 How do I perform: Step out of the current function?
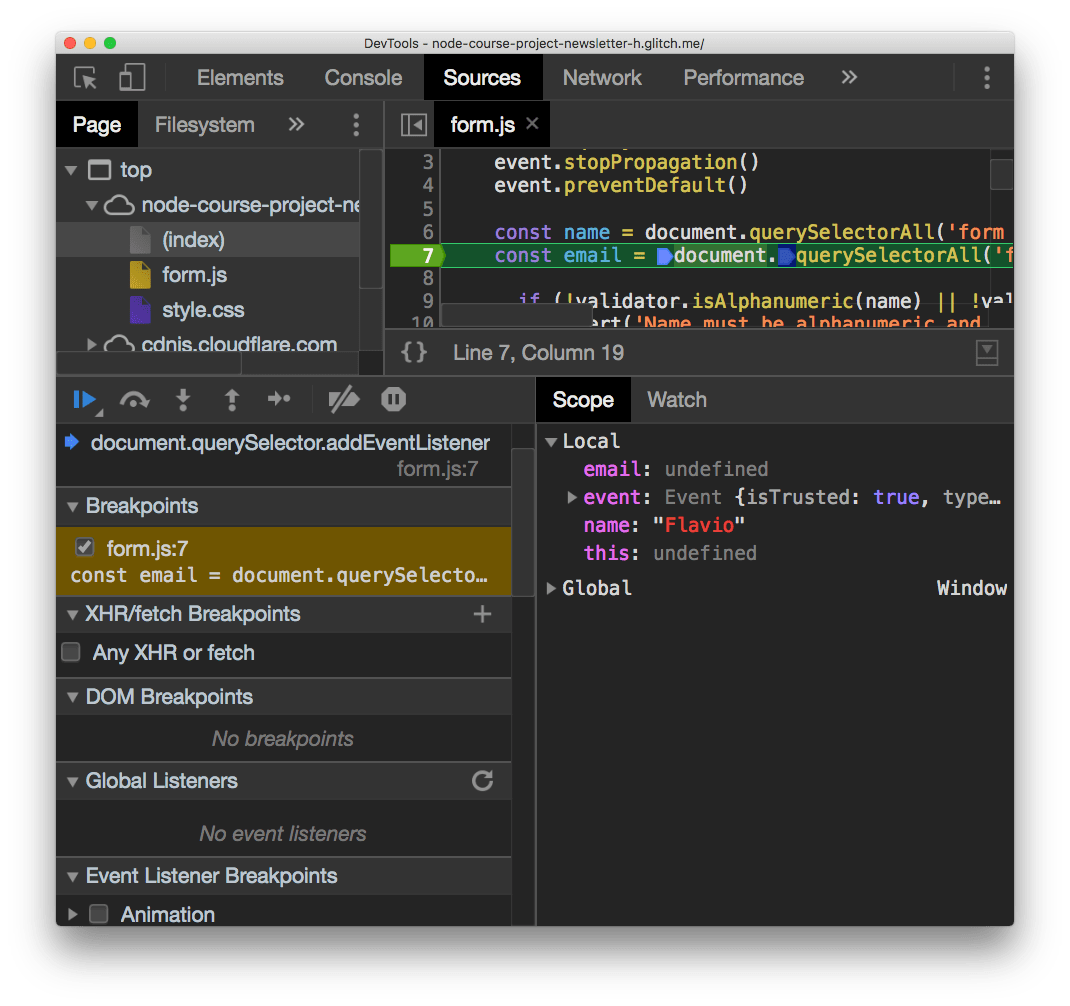(231, 400)
